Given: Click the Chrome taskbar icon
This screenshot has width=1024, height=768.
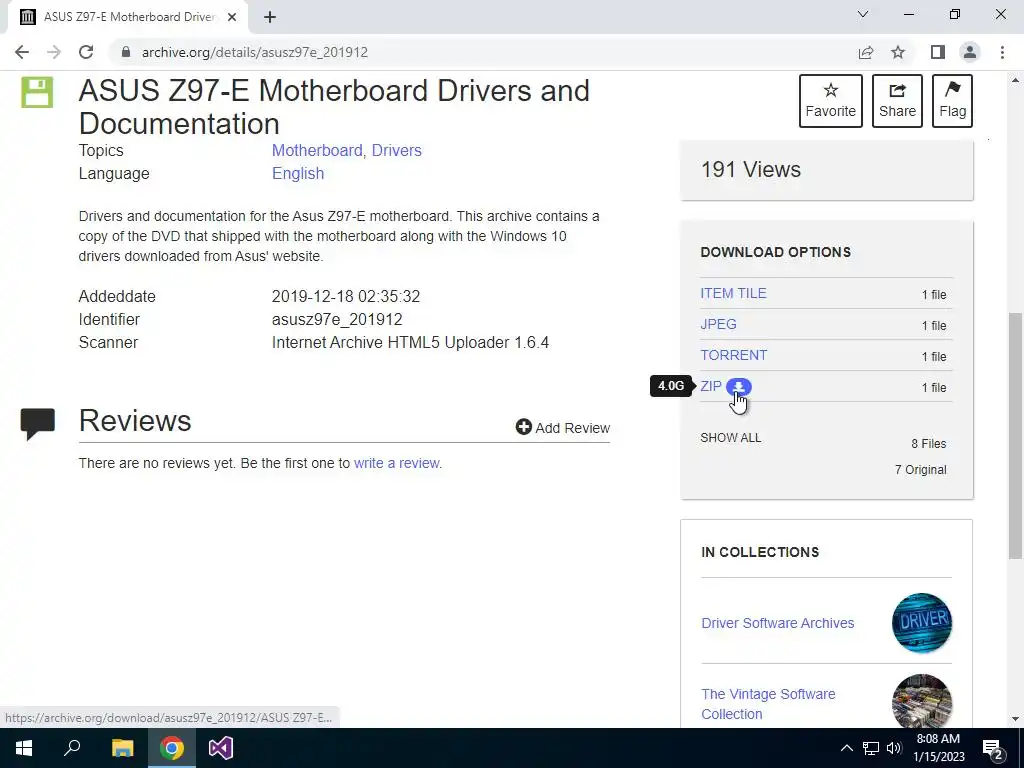Looking at the screenshot, I should pyautogui.click(x=172, y=748).
